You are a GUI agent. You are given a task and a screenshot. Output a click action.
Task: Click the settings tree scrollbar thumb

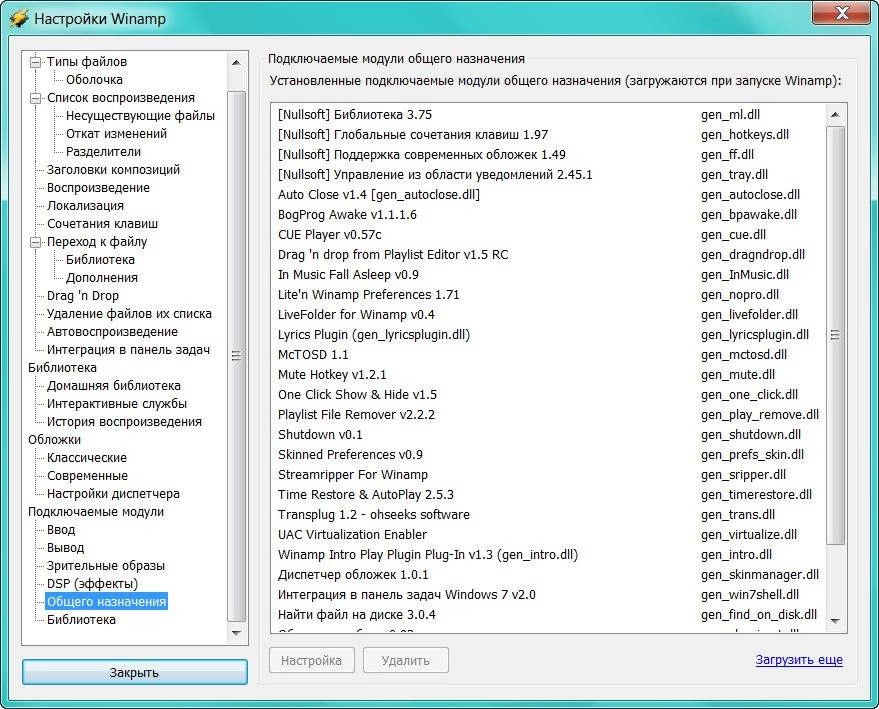tap(236, 356)
